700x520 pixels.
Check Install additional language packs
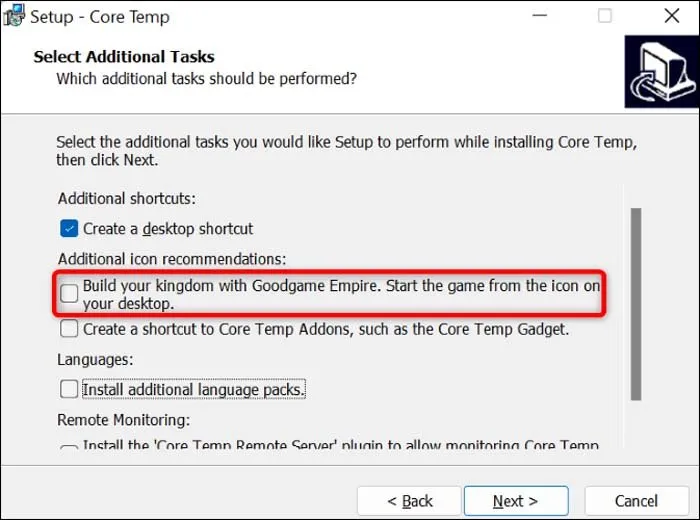click(69, 389)
